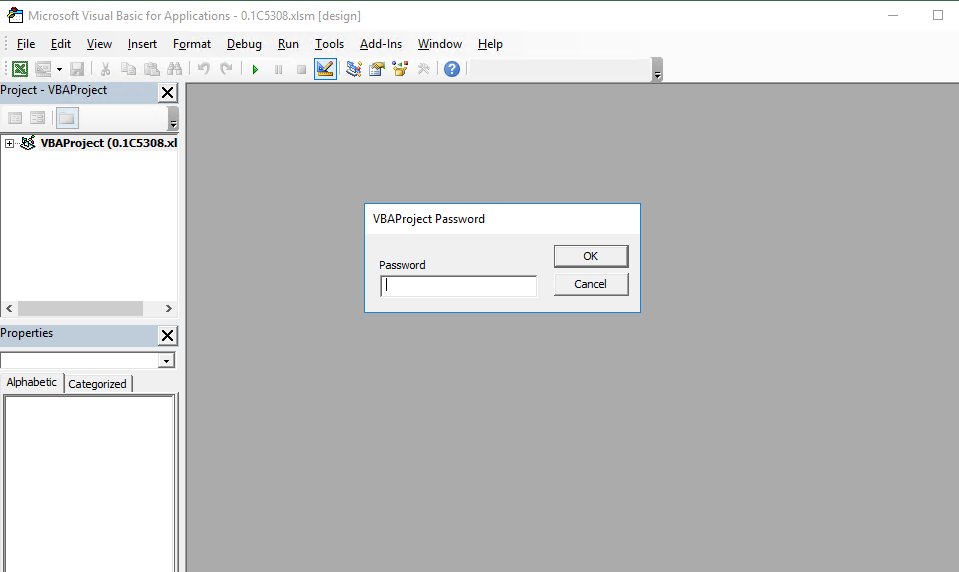Click the Copy toolbar icon
959x572 pixels.
pyautogui.click(x=128, y=69)
